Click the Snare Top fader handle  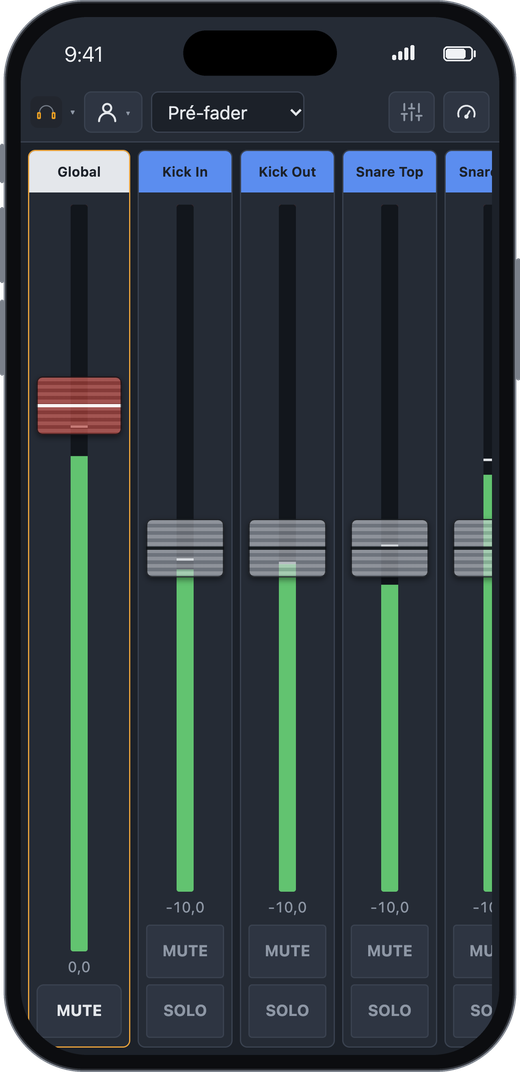pos(389,548)
